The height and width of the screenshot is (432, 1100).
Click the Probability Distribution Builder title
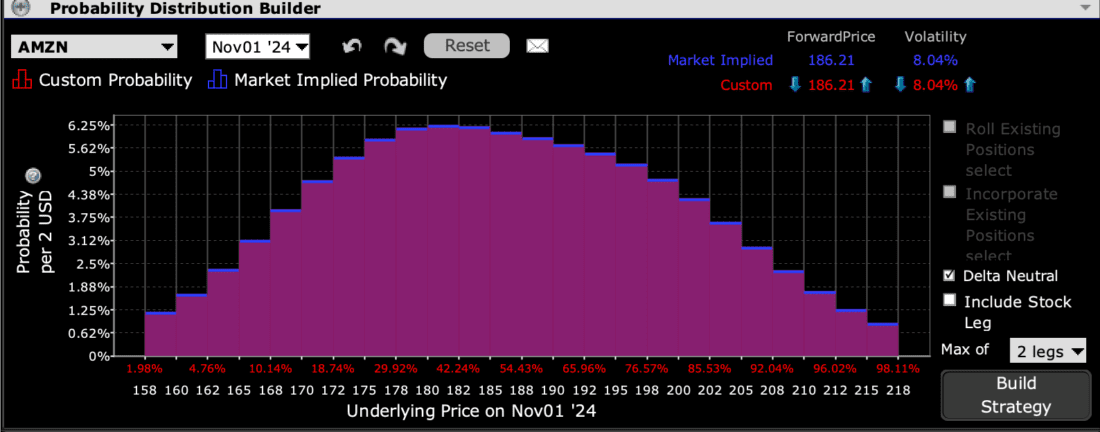tap(186, 8)
